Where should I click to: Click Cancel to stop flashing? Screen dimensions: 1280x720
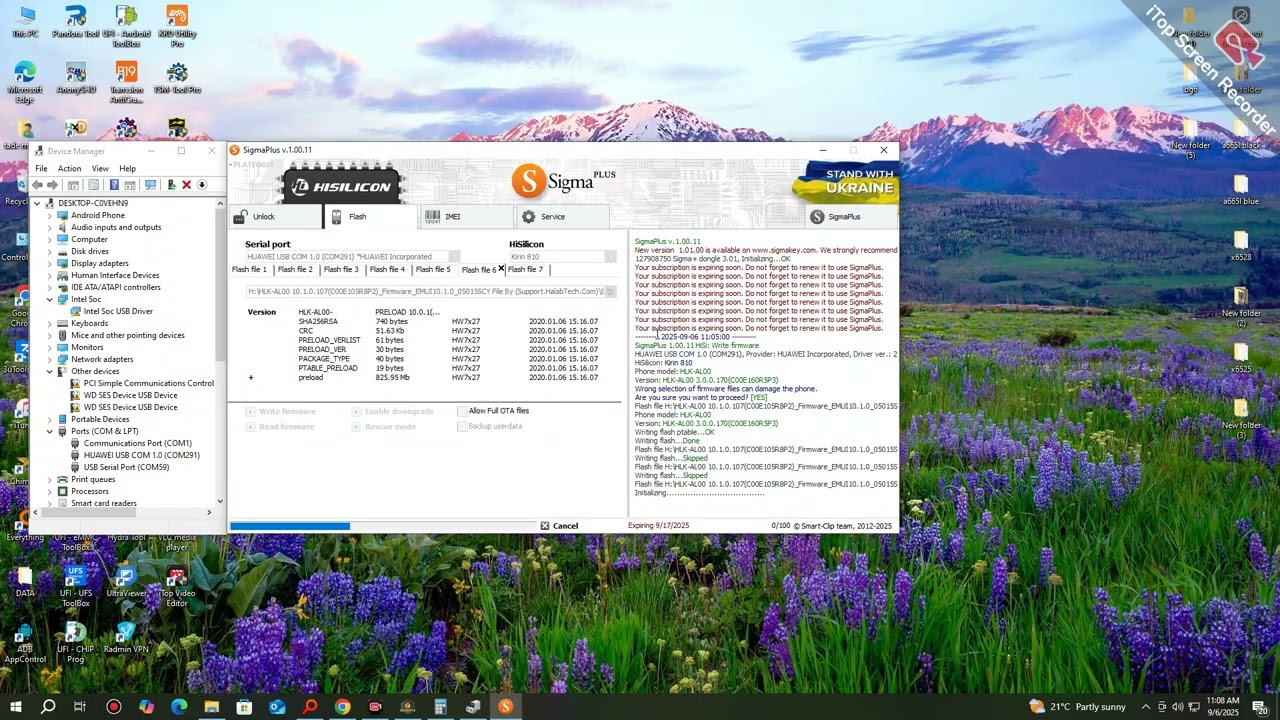[x=559, y=526]
